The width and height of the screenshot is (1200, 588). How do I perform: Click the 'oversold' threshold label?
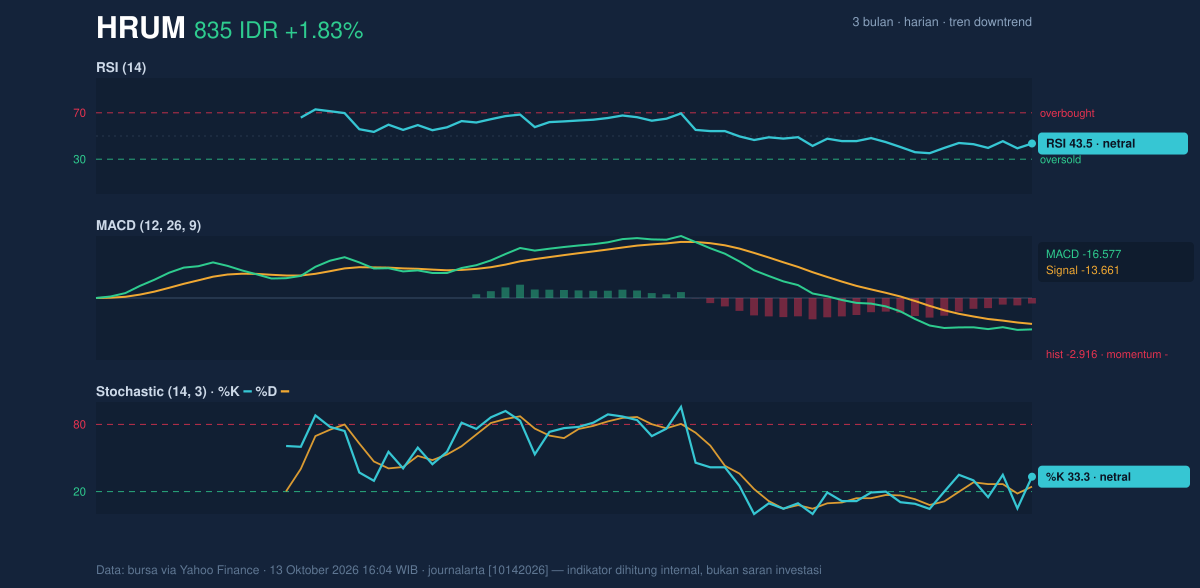(1062, 159)
